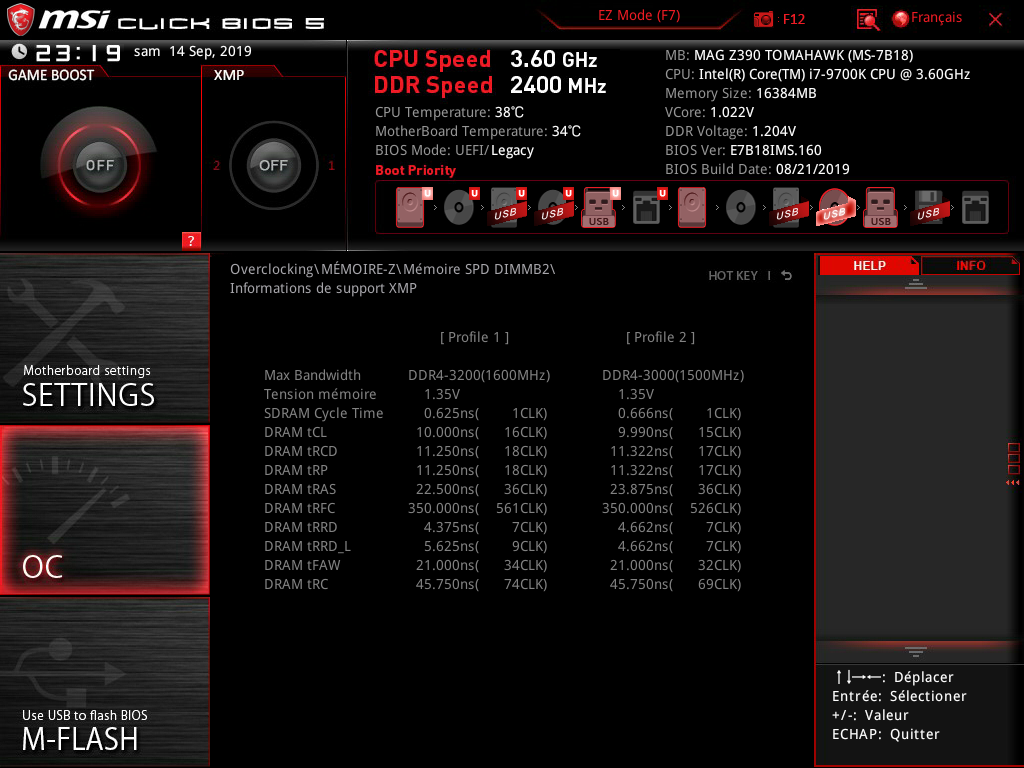Choose XMP profile number 2
Viewport: 1024px width, 768px height.
point(216,165)
